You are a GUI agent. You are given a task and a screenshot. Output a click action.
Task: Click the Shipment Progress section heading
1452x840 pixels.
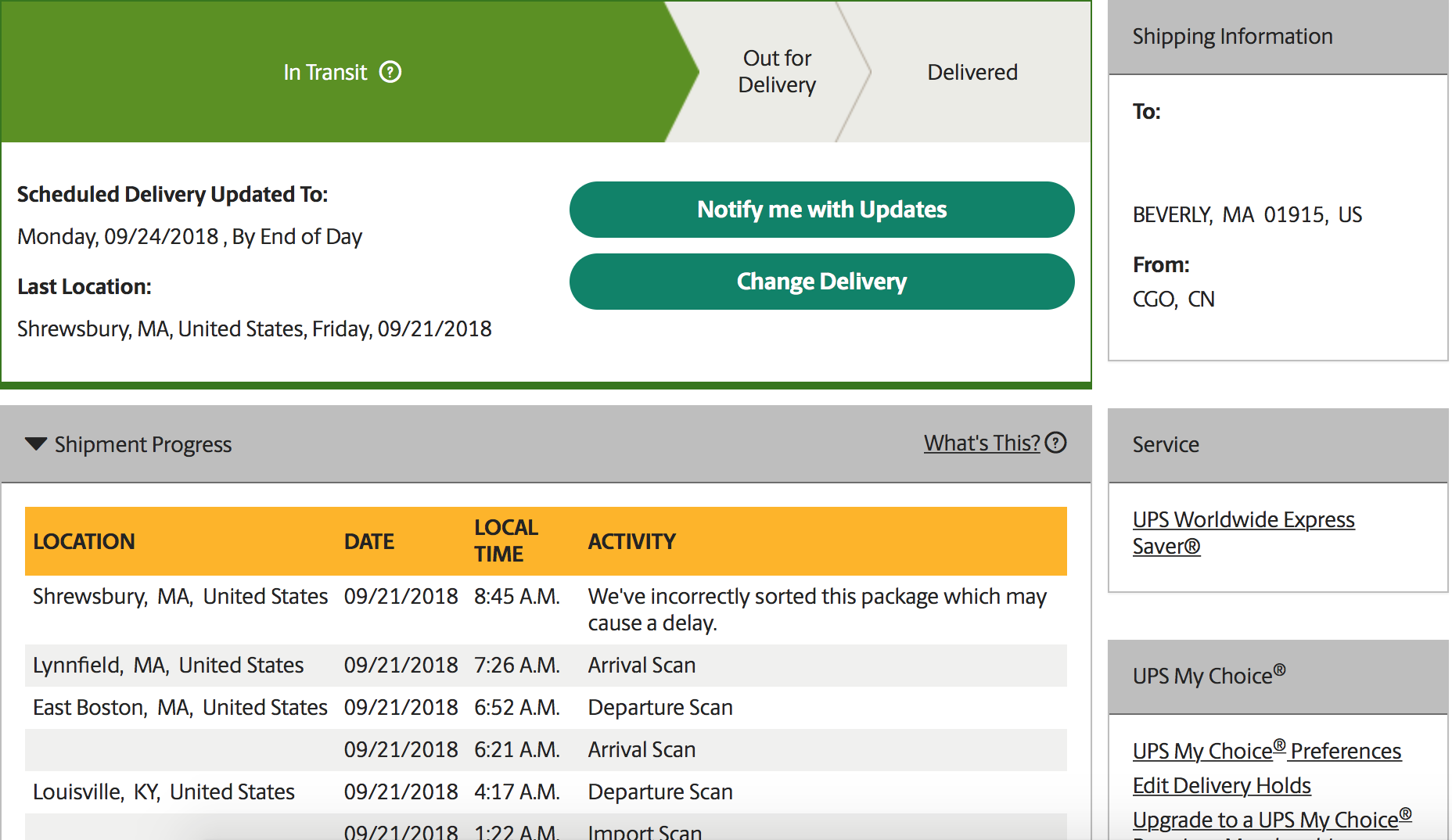coord(143,444)
